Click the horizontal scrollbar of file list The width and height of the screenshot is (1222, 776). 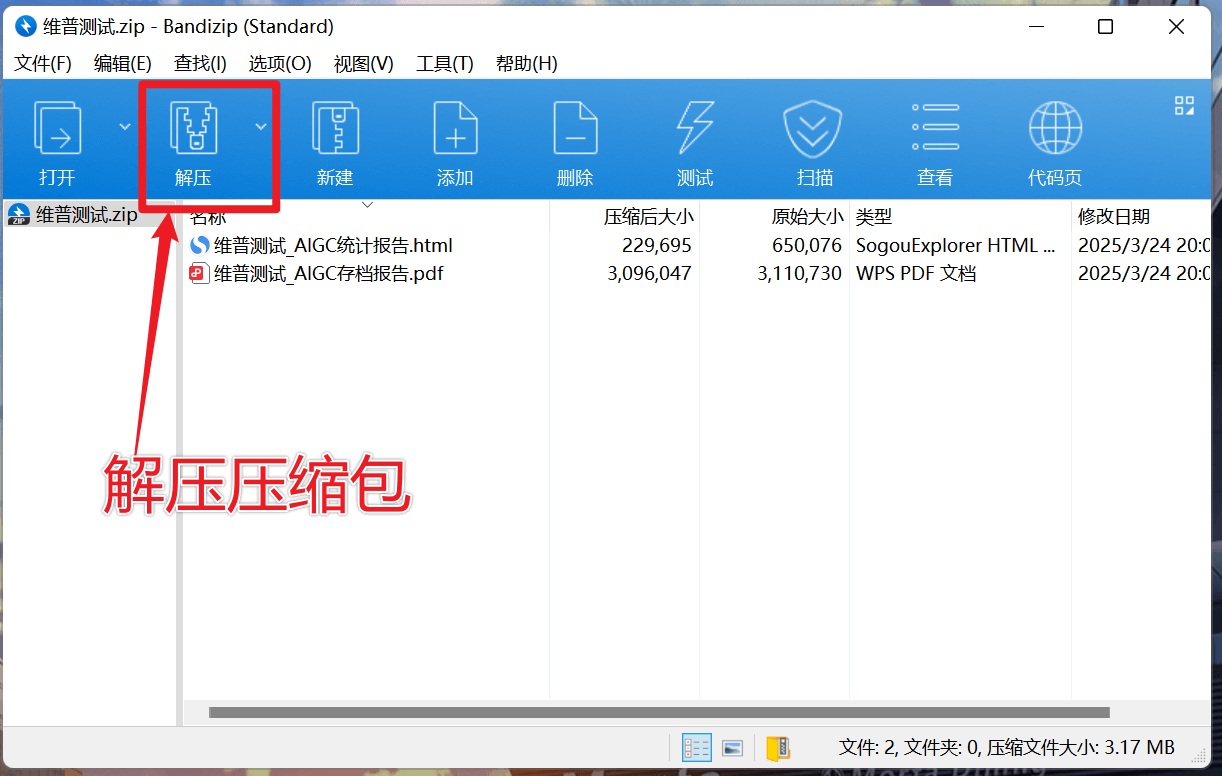659,712
